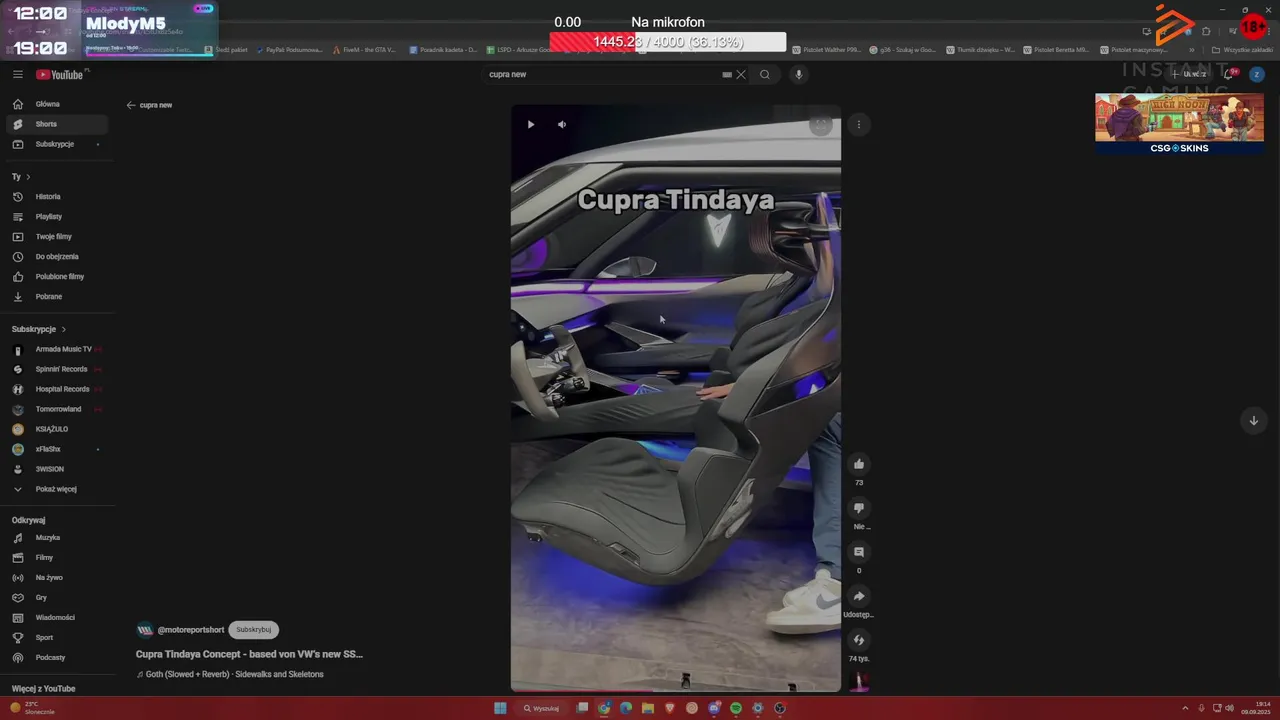
Task: Open the CSG Skins ad banner
Action: 1179,124
